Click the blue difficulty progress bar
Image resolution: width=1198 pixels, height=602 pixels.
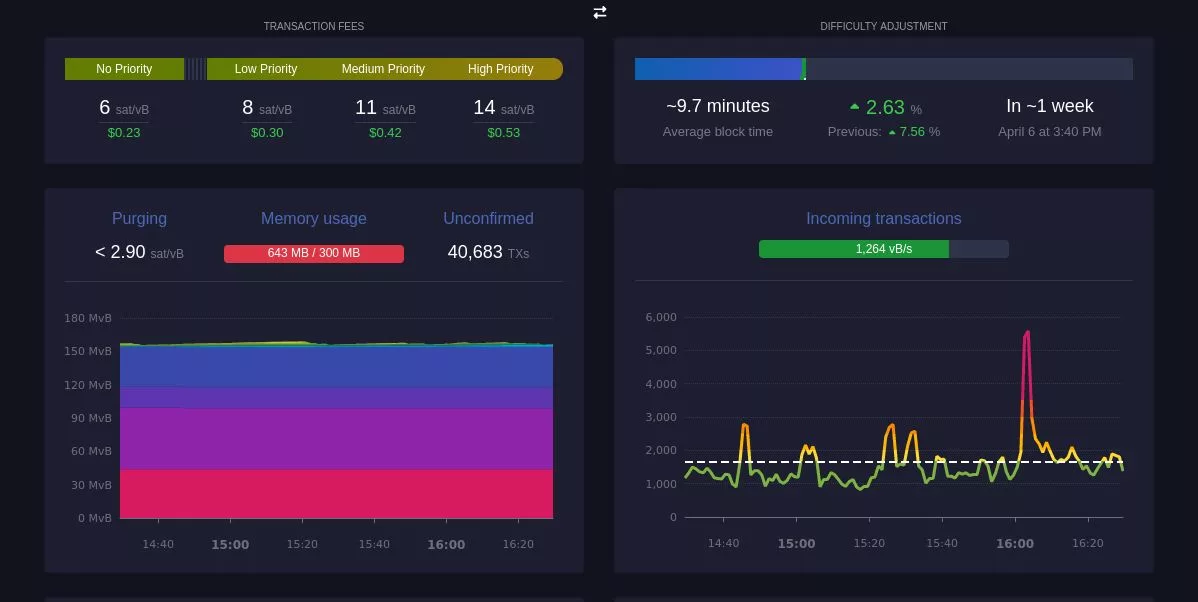click(x=718, y=68)
